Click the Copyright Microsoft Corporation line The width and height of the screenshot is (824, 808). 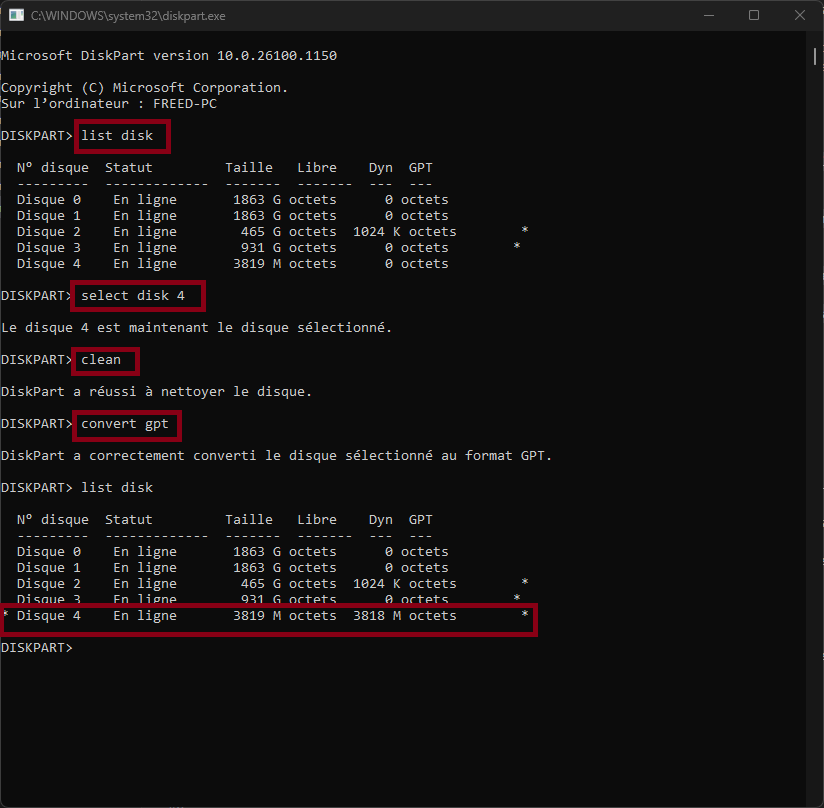coord(144,88)
